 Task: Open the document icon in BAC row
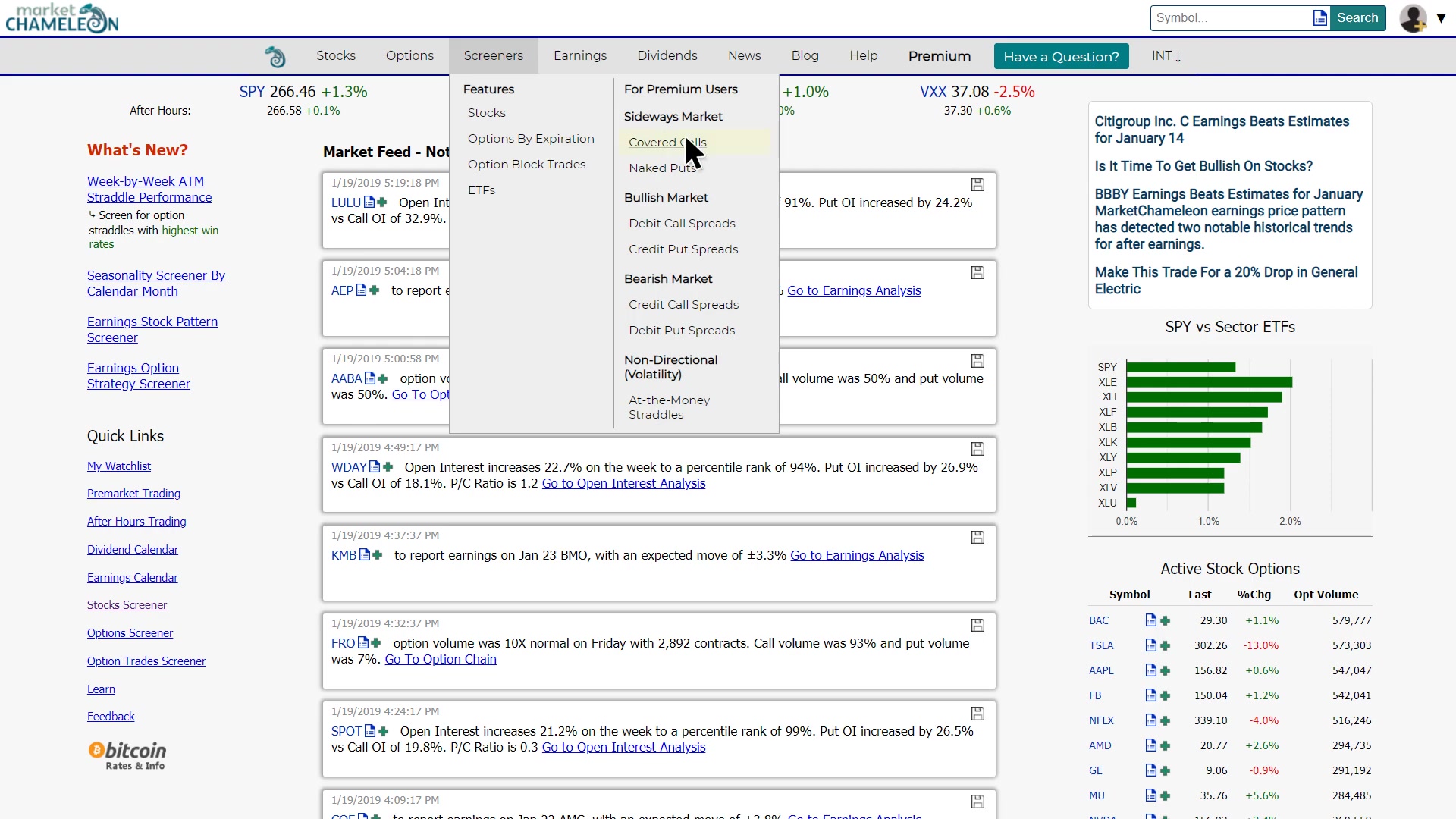click(x=1151, y=620)
